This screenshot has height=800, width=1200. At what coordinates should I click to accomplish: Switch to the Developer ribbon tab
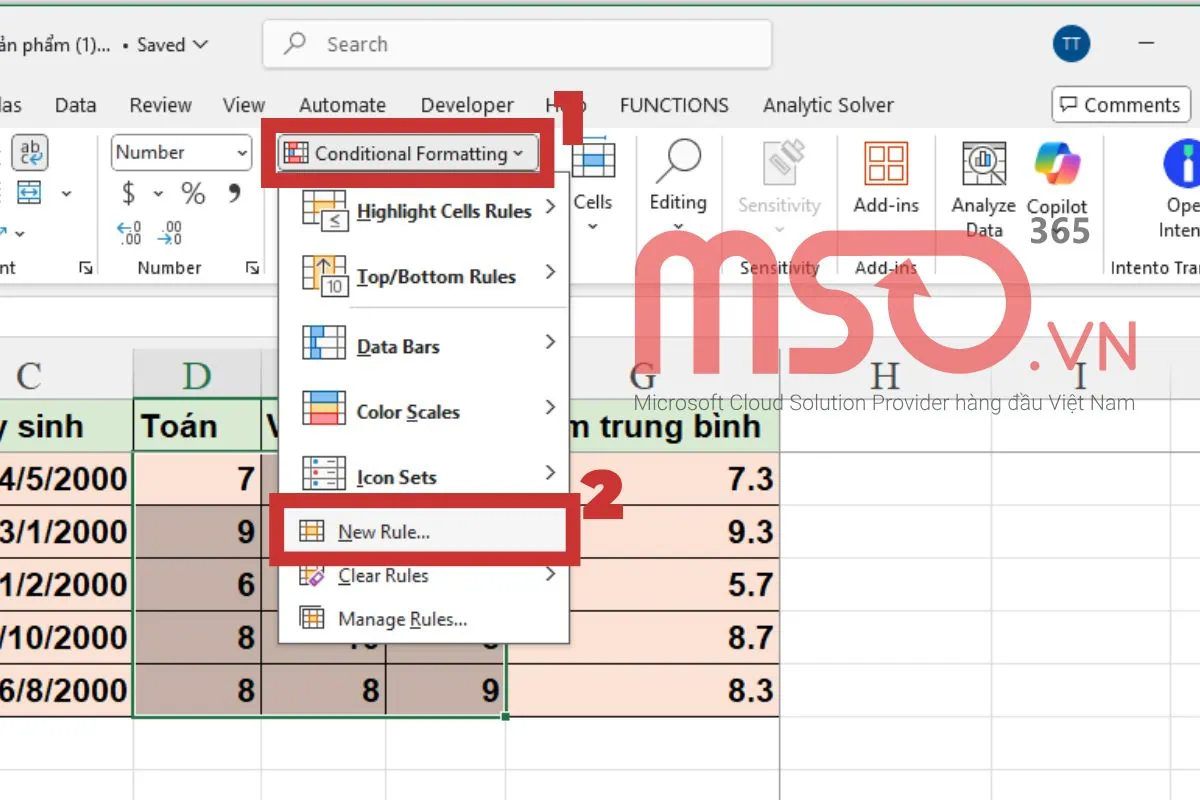(467, 105)
